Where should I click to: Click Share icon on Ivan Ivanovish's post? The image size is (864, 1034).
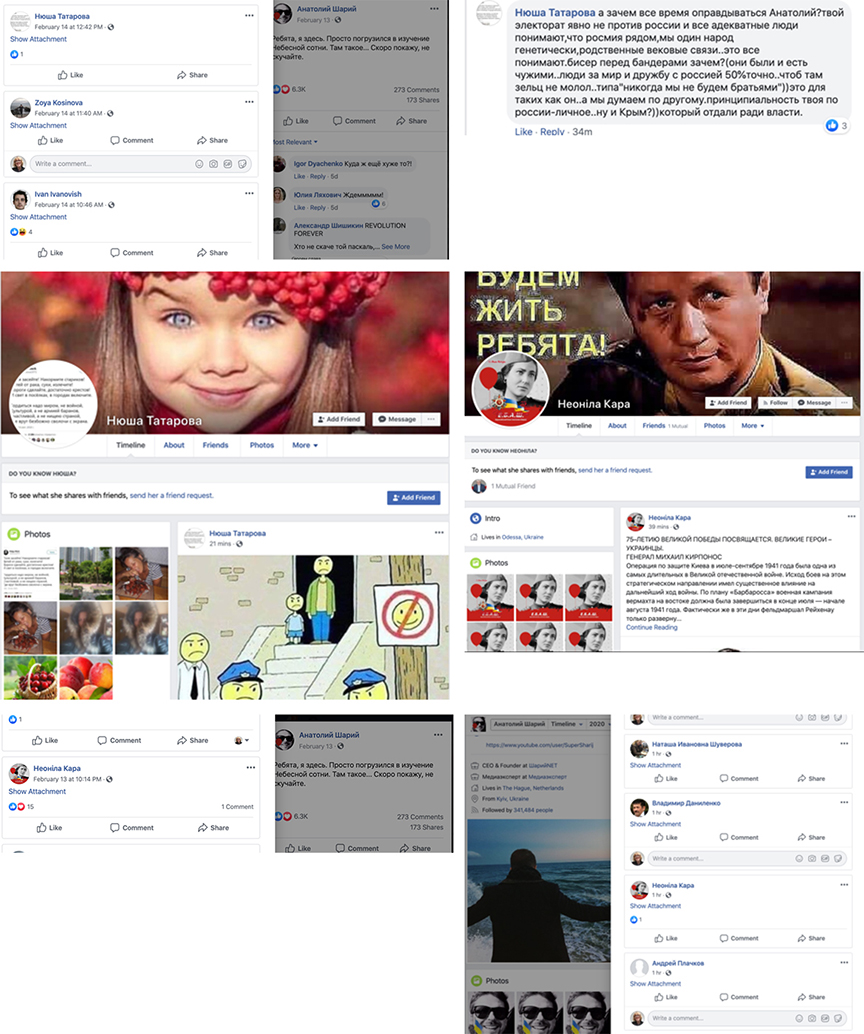point(212,253)
